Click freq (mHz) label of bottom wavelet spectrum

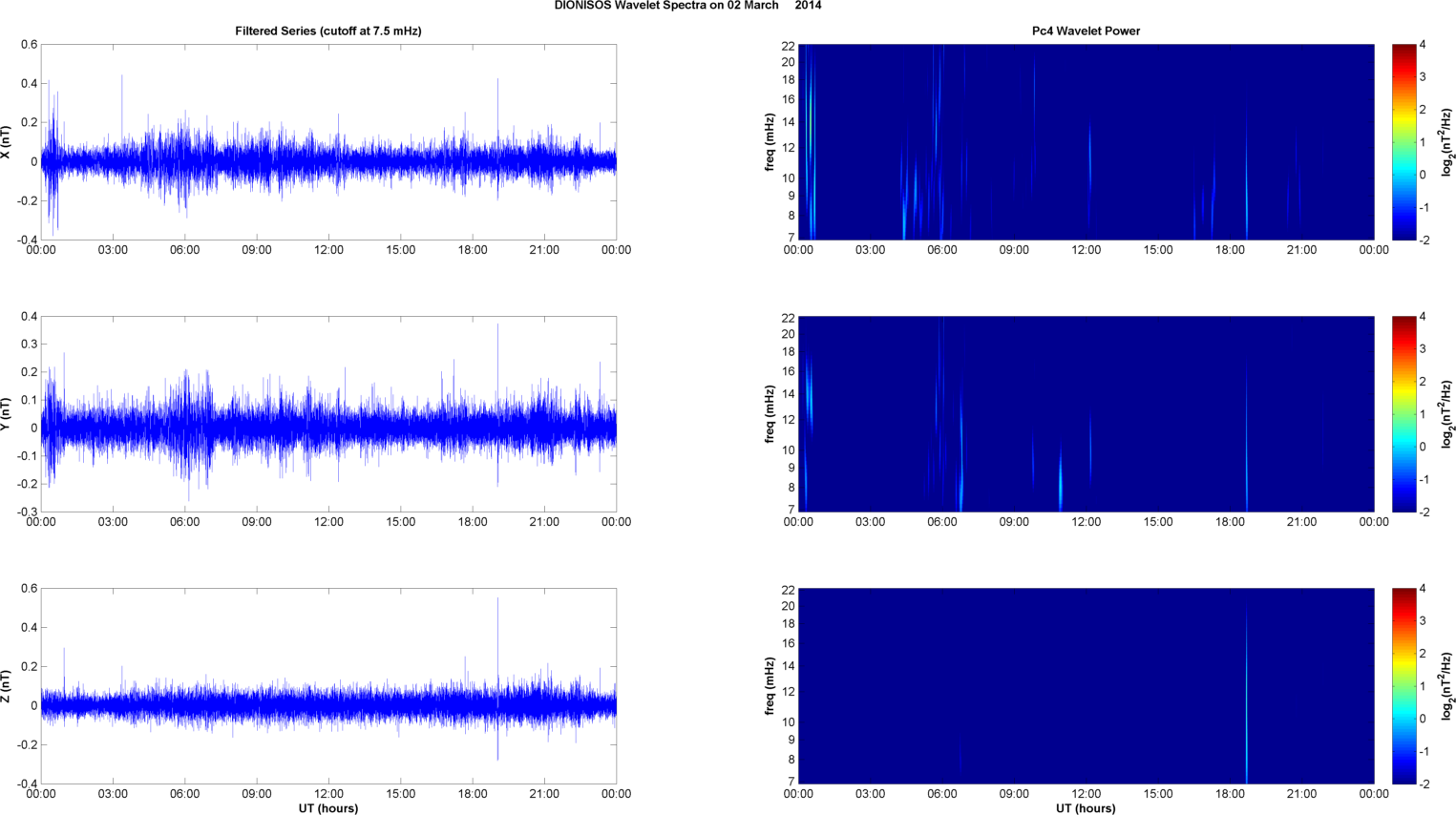770,686
